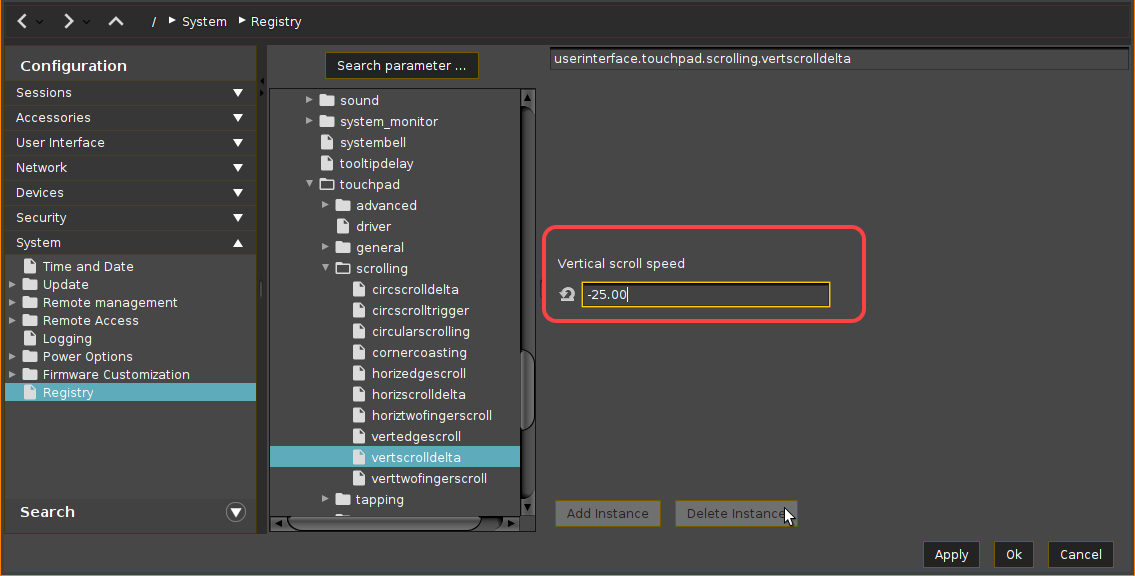Image resolution: width=1135 pixels, height=576 pixels.
Task: Click the Apply button
Action: [951, 554]
